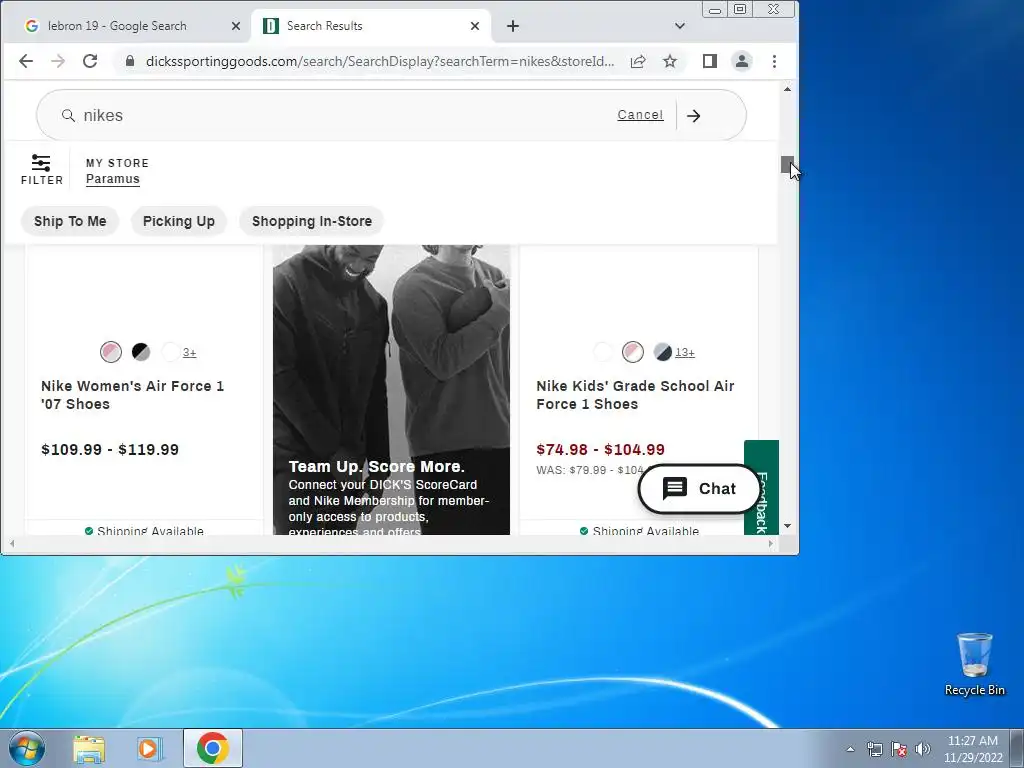Open the Filter panel

point(42,170)
